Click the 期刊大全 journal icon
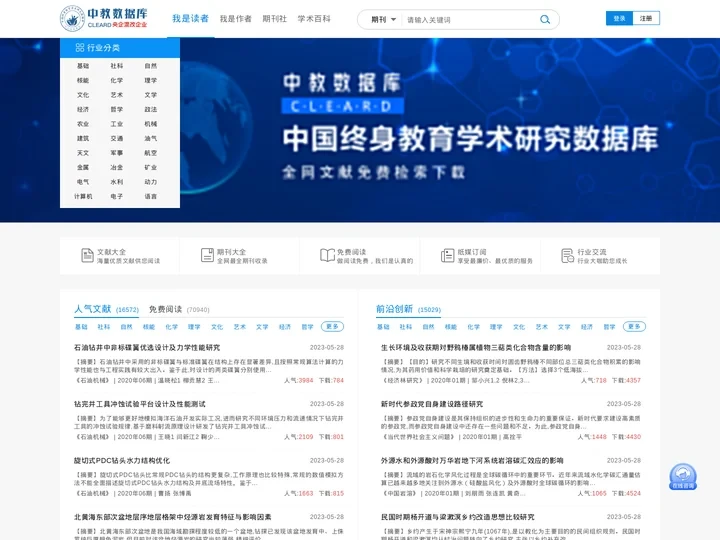This screenshot has height=540, width=720. [x=208, y=255]
